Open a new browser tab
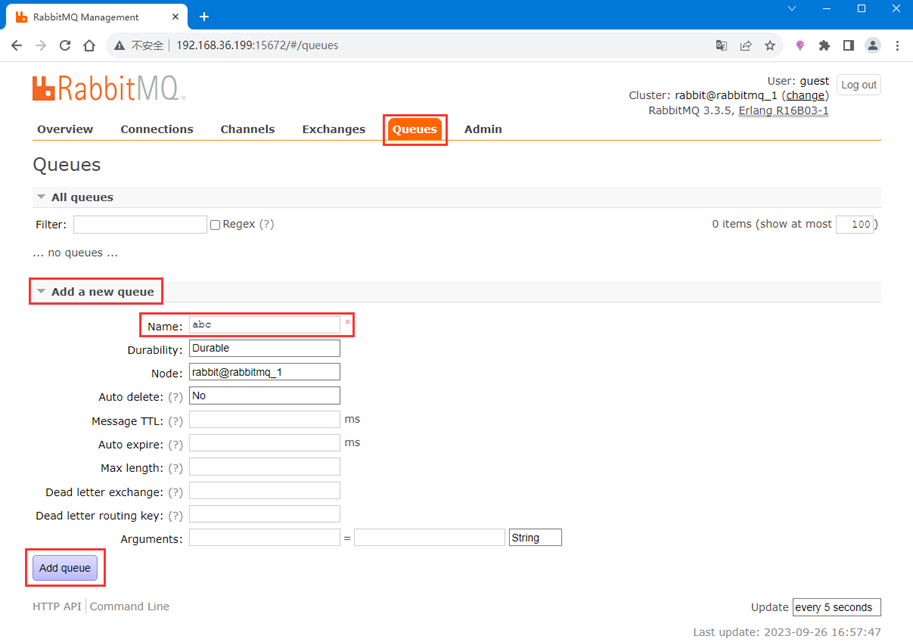913x642 pixels. point(204,17)
